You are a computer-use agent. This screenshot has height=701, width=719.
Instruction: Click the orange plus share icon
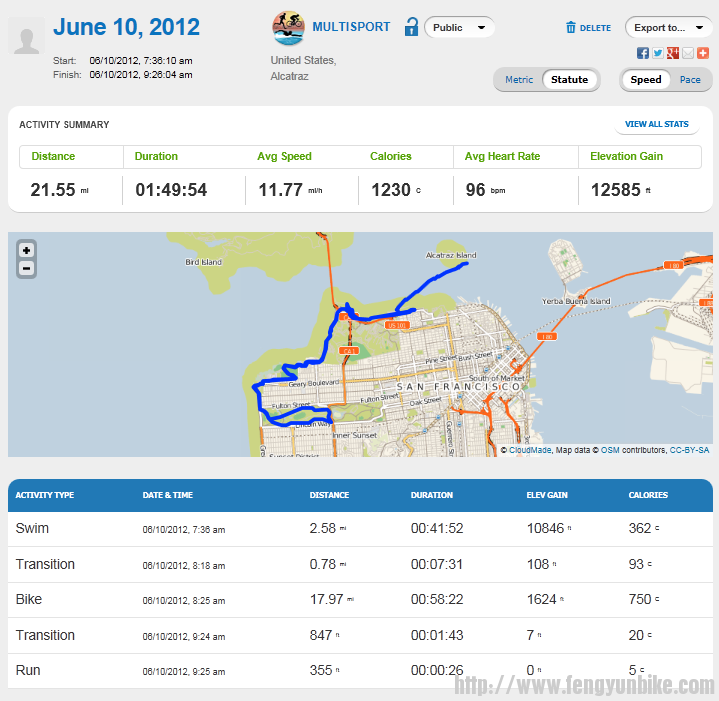point(703,53)
